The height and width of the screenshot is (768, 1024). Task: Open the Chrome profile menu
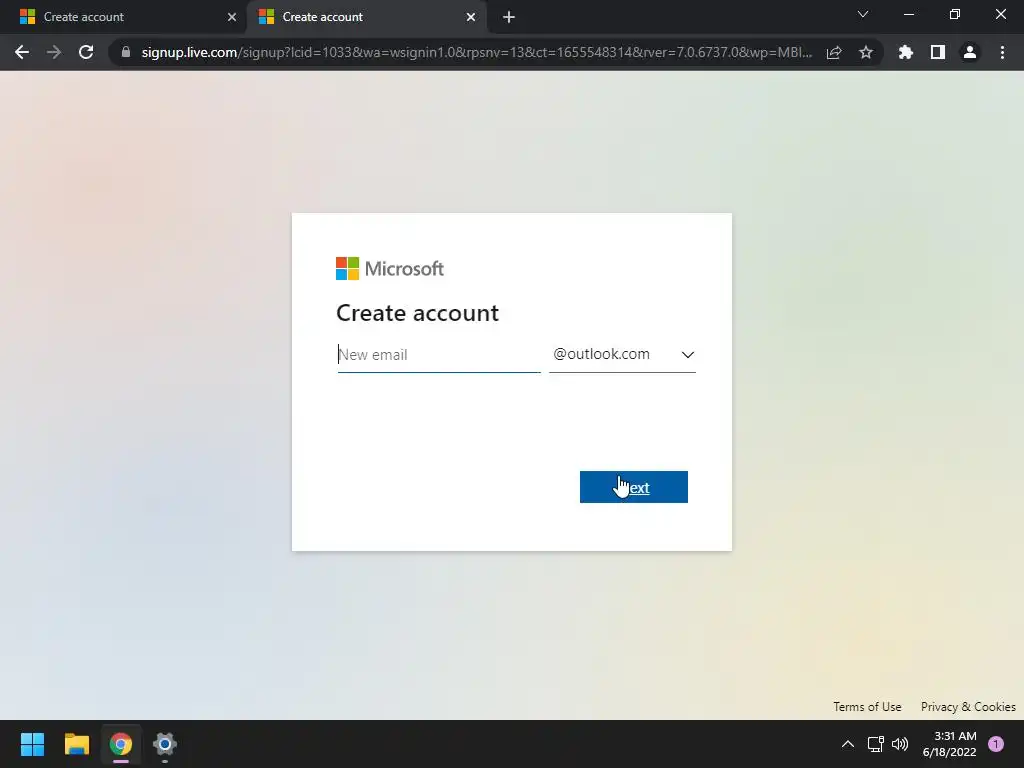click(970, 52)
